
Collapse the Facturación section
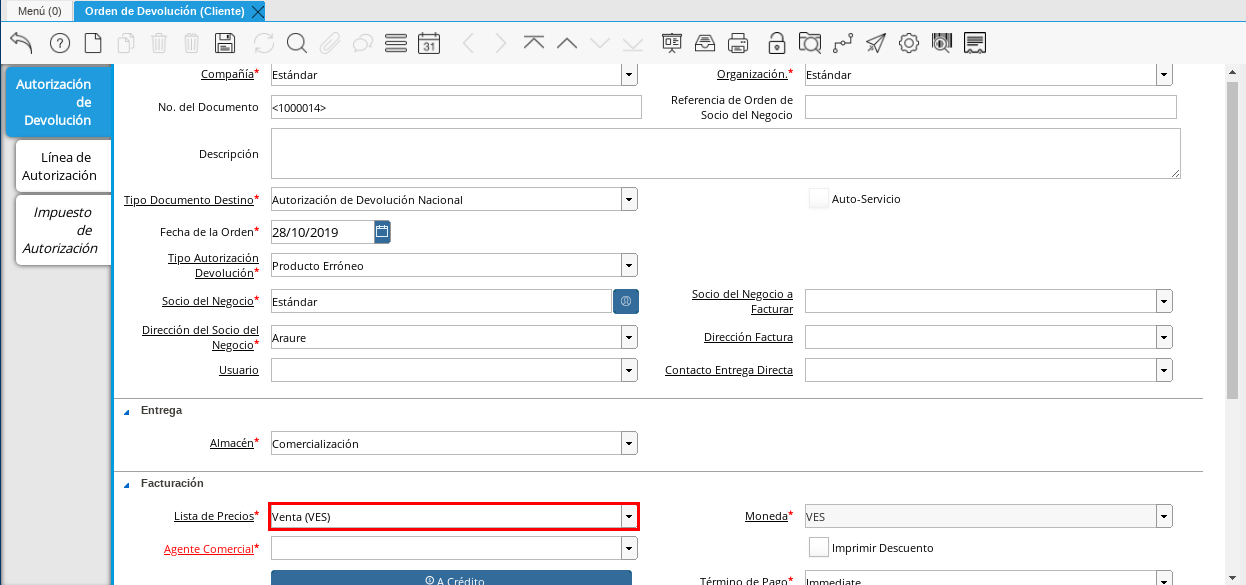coord(127,484)
